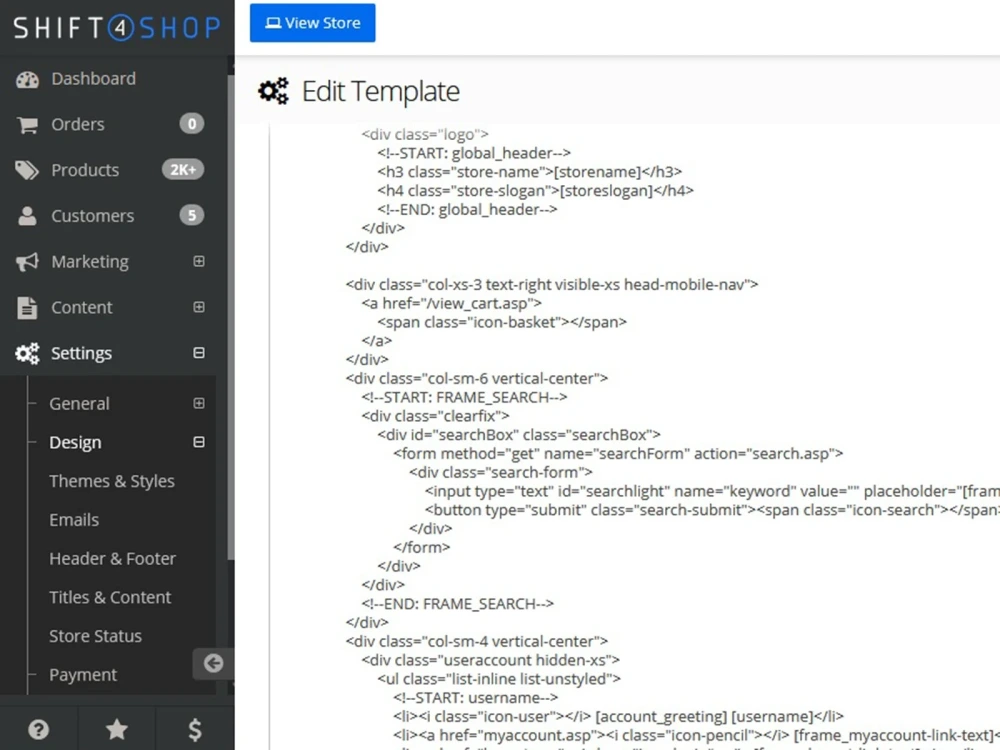Click the Edit Template heading

pyautogui.click(x=380, y=91)
